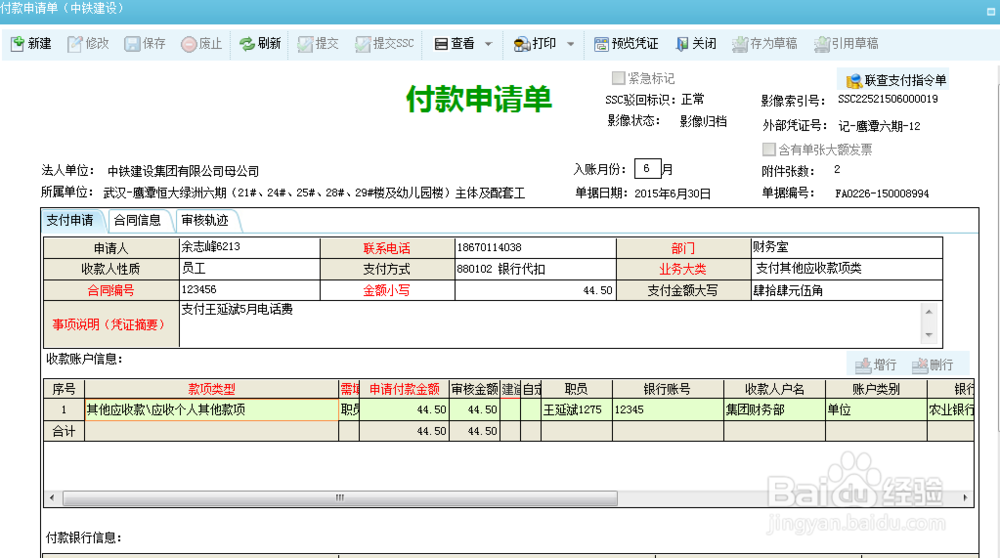Click the 申请人 field 余志峰6213
The image size is (1000, 558).
tap(249, 247)
